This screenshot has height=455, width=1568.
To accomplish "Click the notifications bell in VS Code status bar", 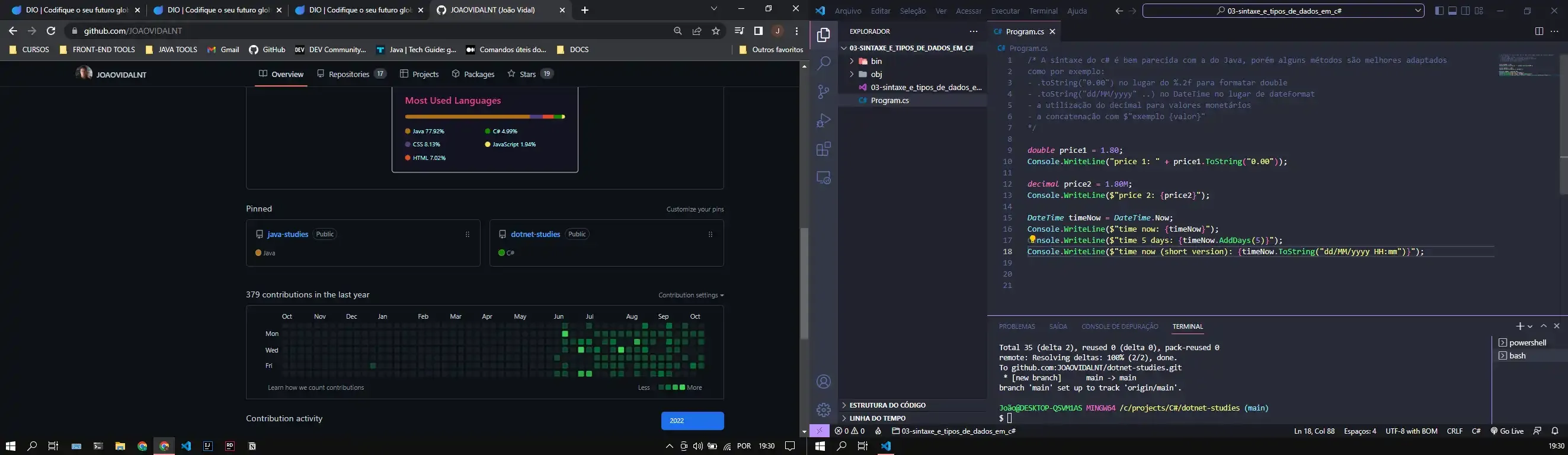I will 1554,431.
